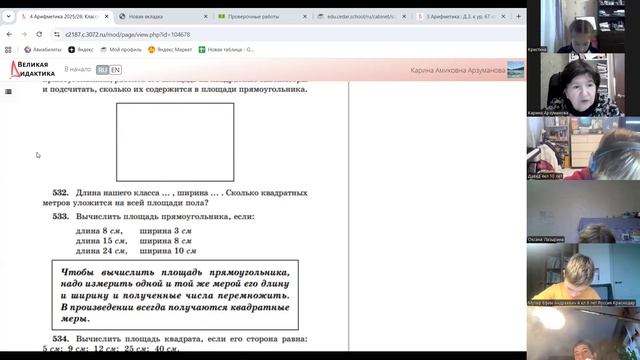Click the Великая Дидактика logo
This screenshot has height=360, width=640.
[x=32, y=69]
